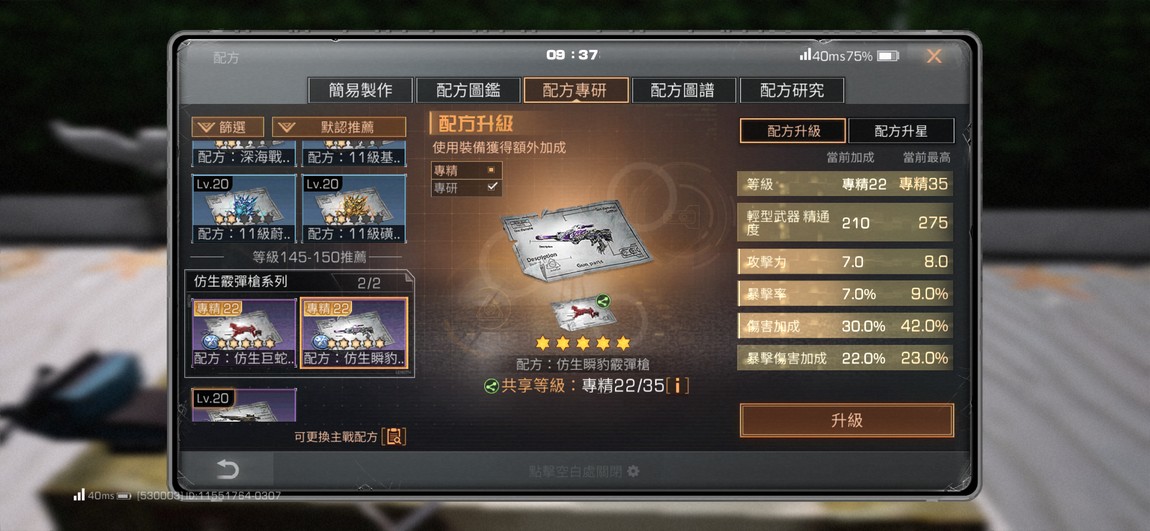Click the clipboard icon beside 可更換主戰配方
This screenshot has height=531, width=1150.
pyautogui.click(x=395, y=436)
